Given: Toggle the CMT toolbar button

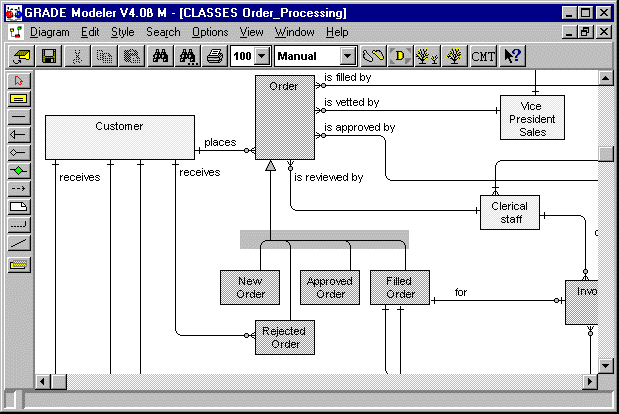Looking at the screenshot, I should [483, 57].
